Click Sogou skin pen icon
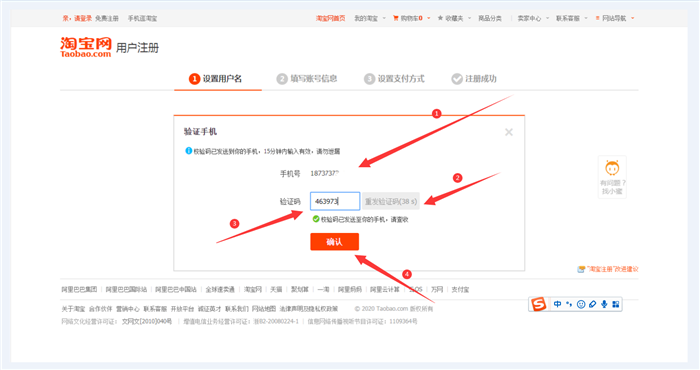The width and height of the screenshot is (700, 370). 592,304
